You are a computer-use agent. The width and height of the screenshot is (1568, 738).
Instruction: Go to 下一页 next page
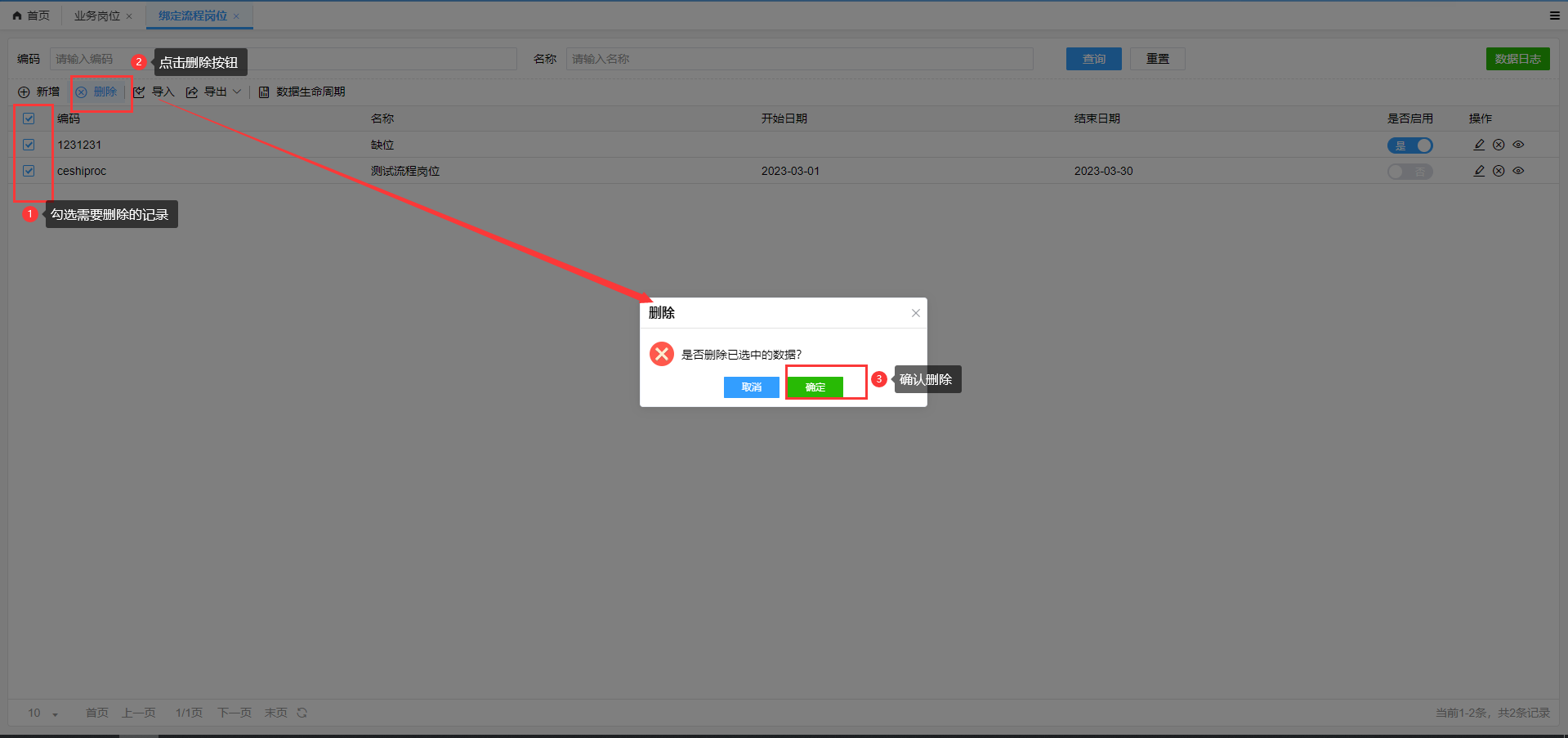[x=235, y=713]
